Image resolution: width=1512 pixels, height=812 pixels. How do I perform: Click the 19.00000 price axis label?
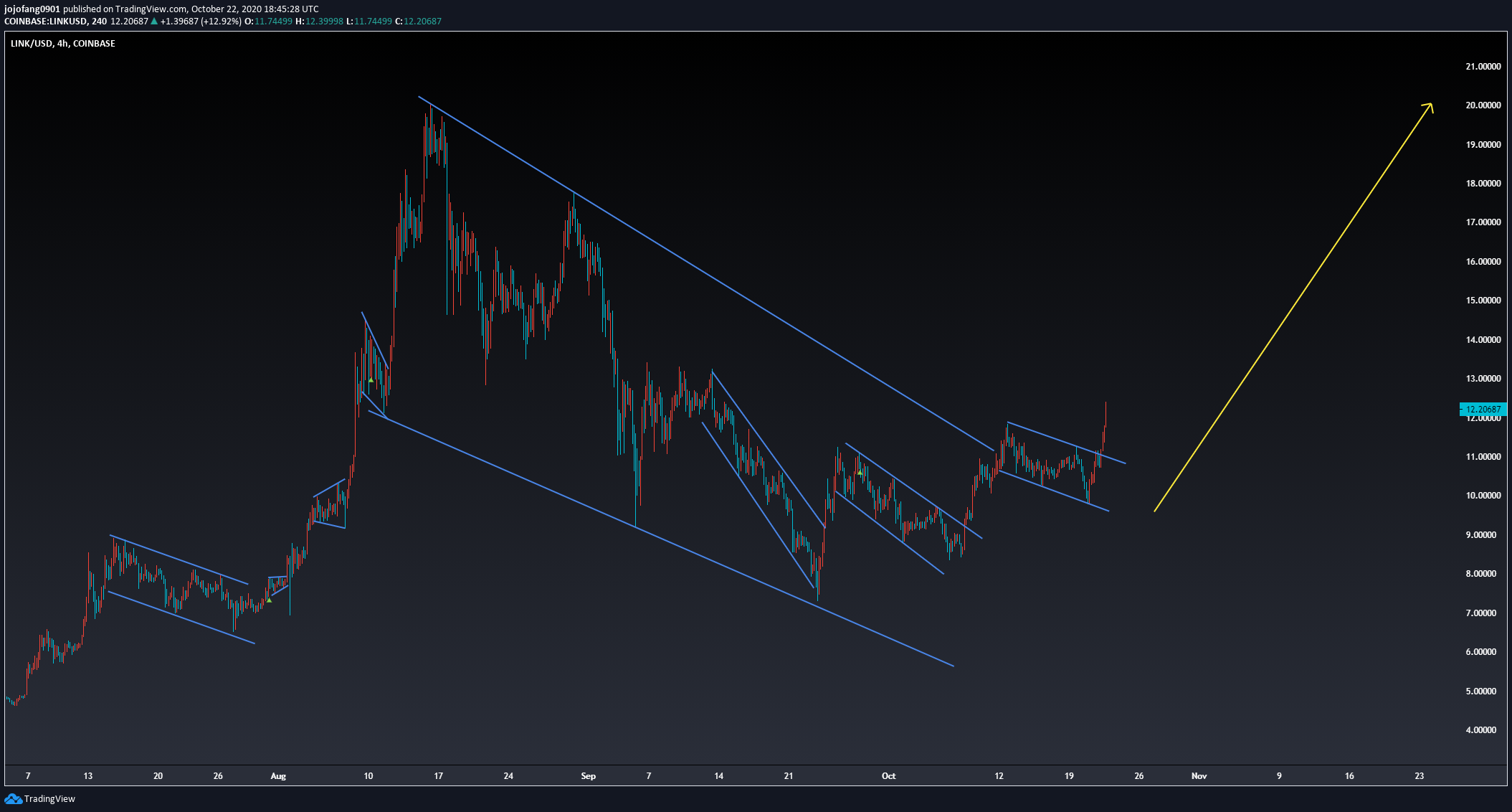pos(1483,145)
